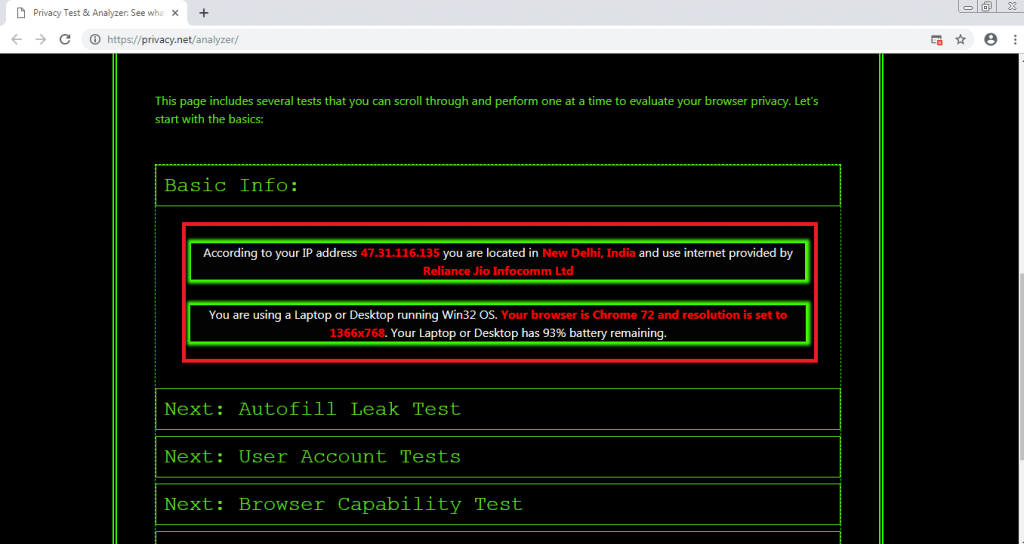The image size is (1024, 544).
Task: Click 'Your browser is Chrome 72' text
Action: (578, 315)
